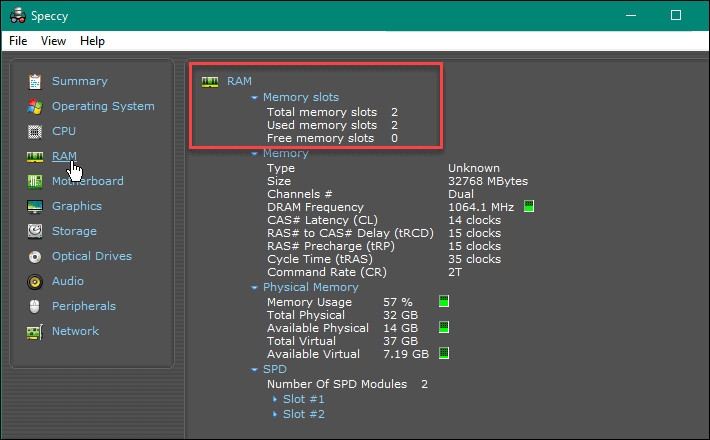Click the Unknown memory type value
The image size is (710, 440).
474,168
